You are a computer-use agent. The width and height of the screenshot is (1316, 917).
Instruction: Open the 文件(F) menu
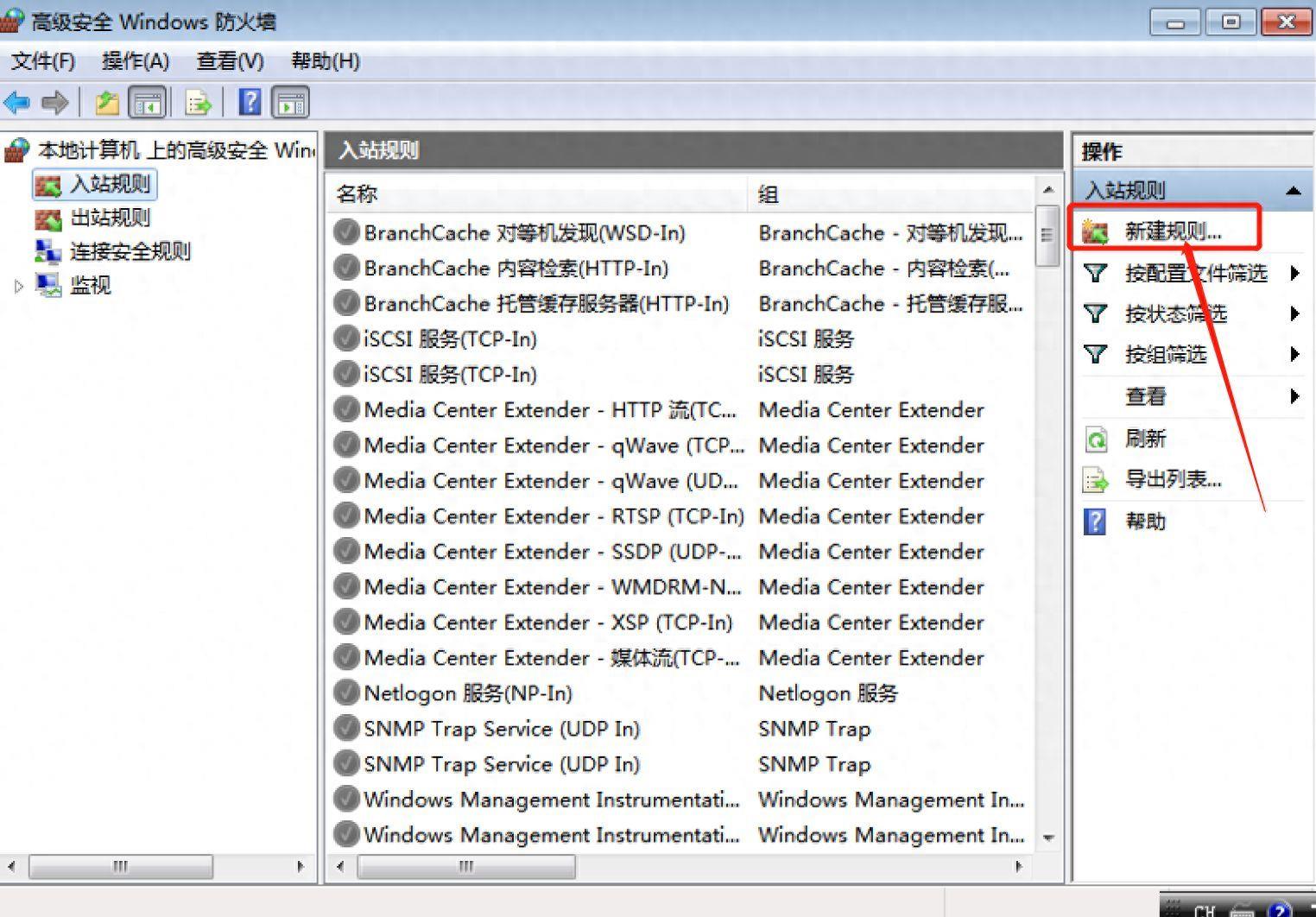[43, 61]
